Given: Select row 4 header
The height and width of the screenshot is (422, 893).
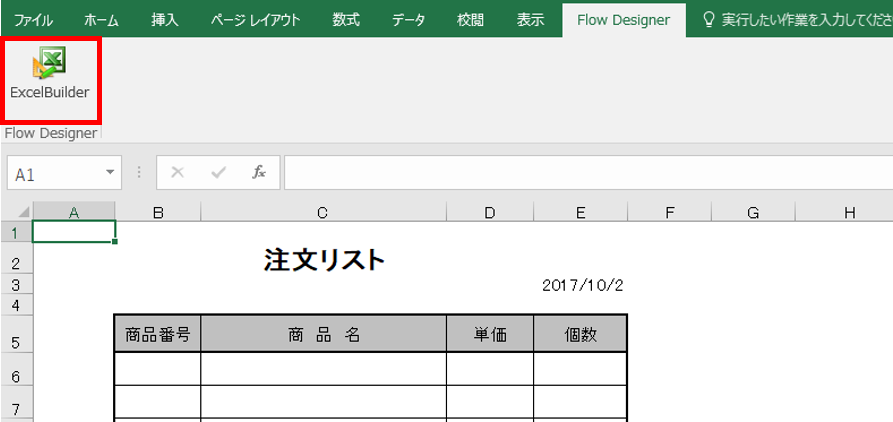Looking at the screenshot, I should point(16,305).
